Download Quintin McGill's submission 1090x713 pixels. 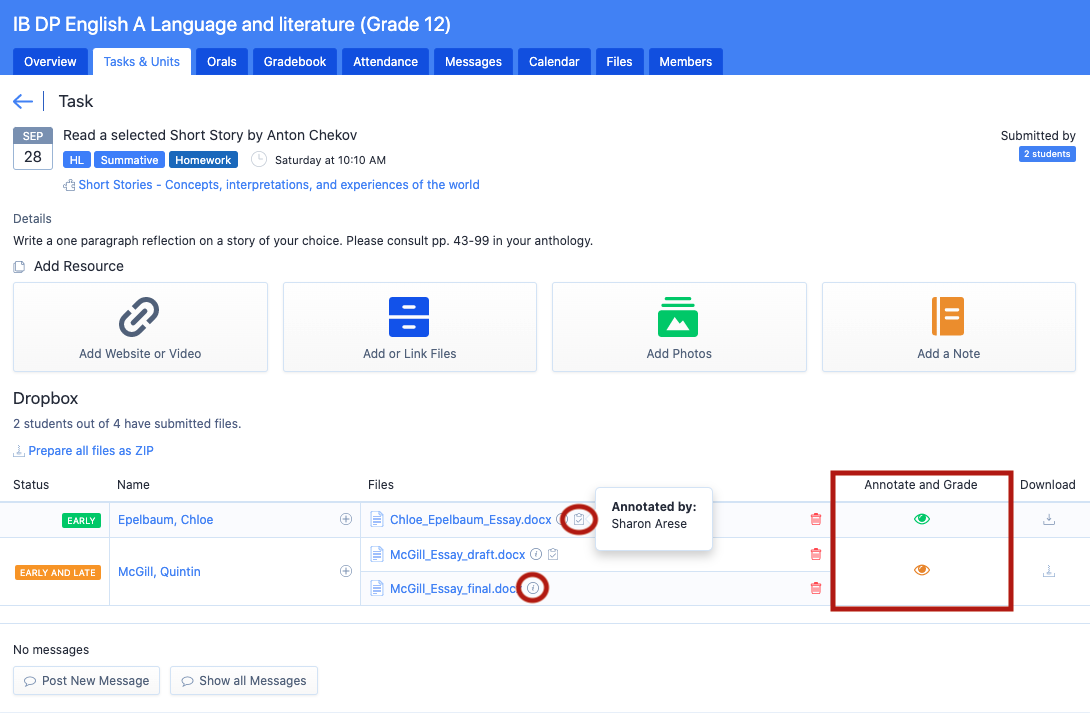(x=1048, y=571)
